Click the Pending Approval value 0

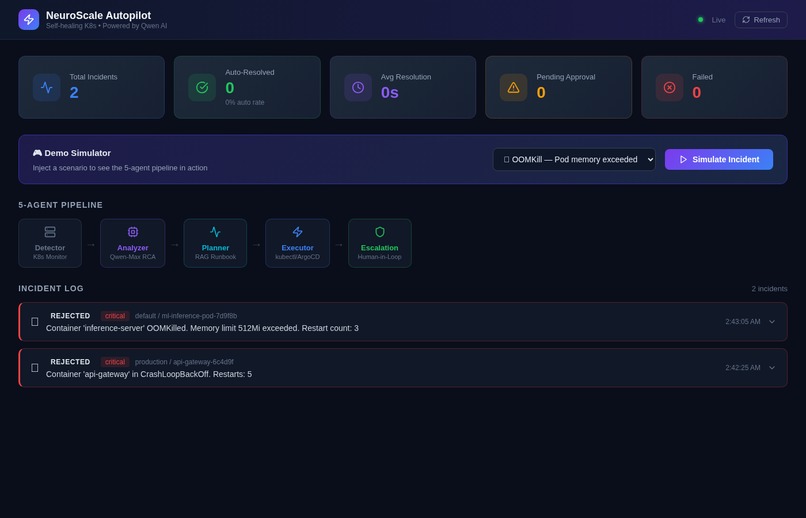pos(541,92)
